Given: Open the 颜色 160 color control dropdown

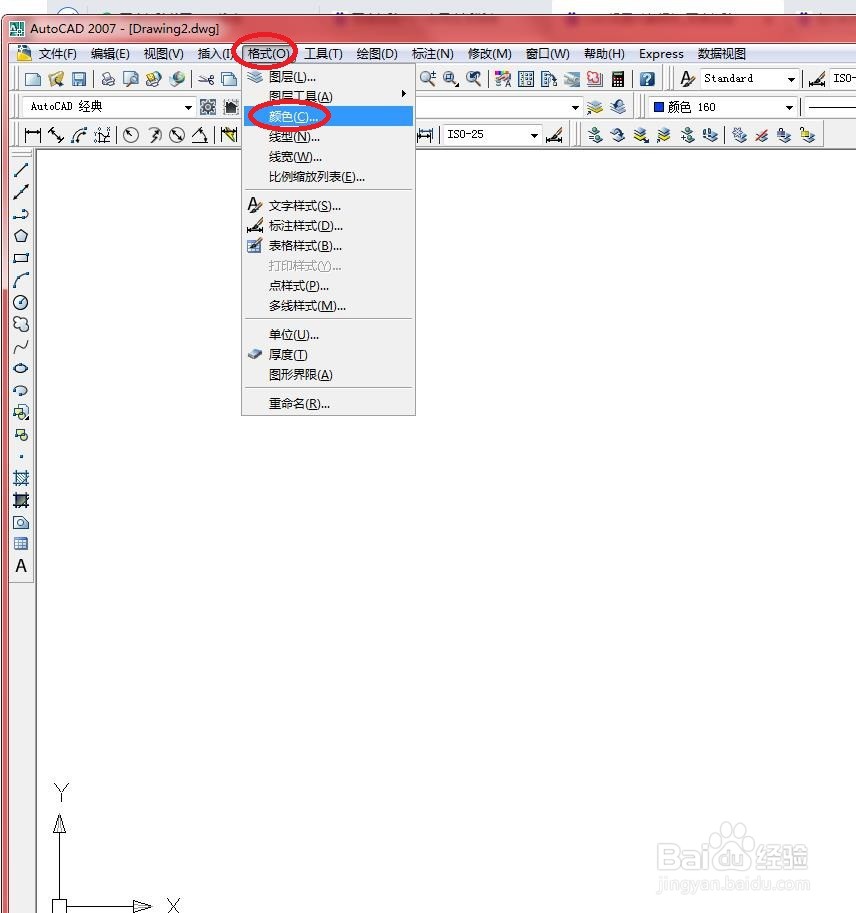Looking at the screenshot, I should (x=723, y=107).
